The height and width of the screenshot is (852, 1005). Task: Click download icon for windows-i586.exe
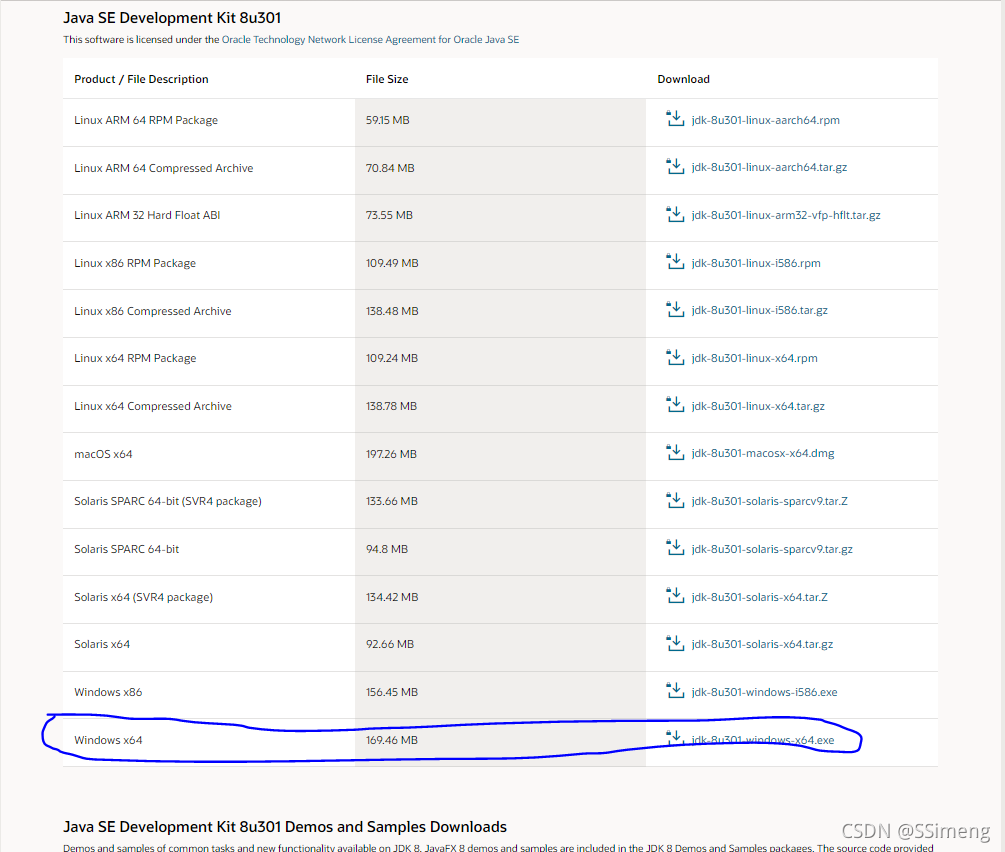(x=675, y=690)
